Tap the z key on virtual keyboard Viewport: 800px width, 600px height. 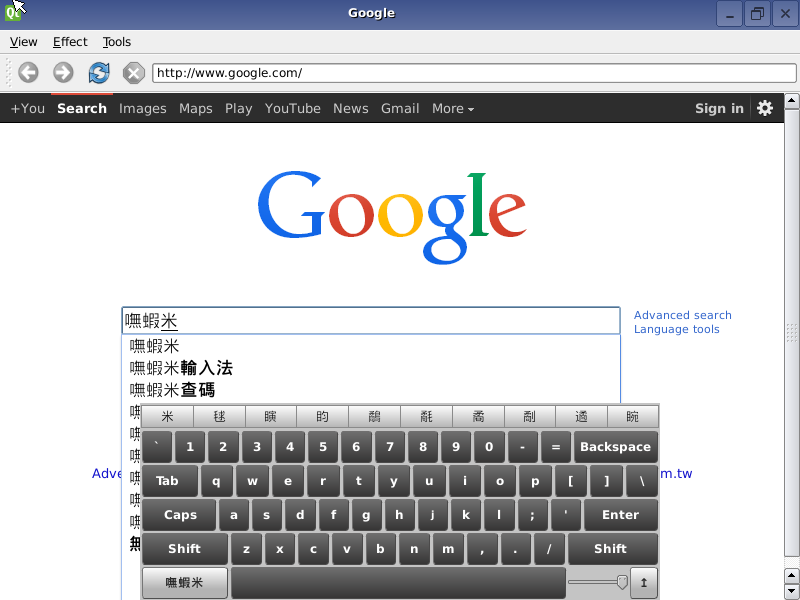246,548
